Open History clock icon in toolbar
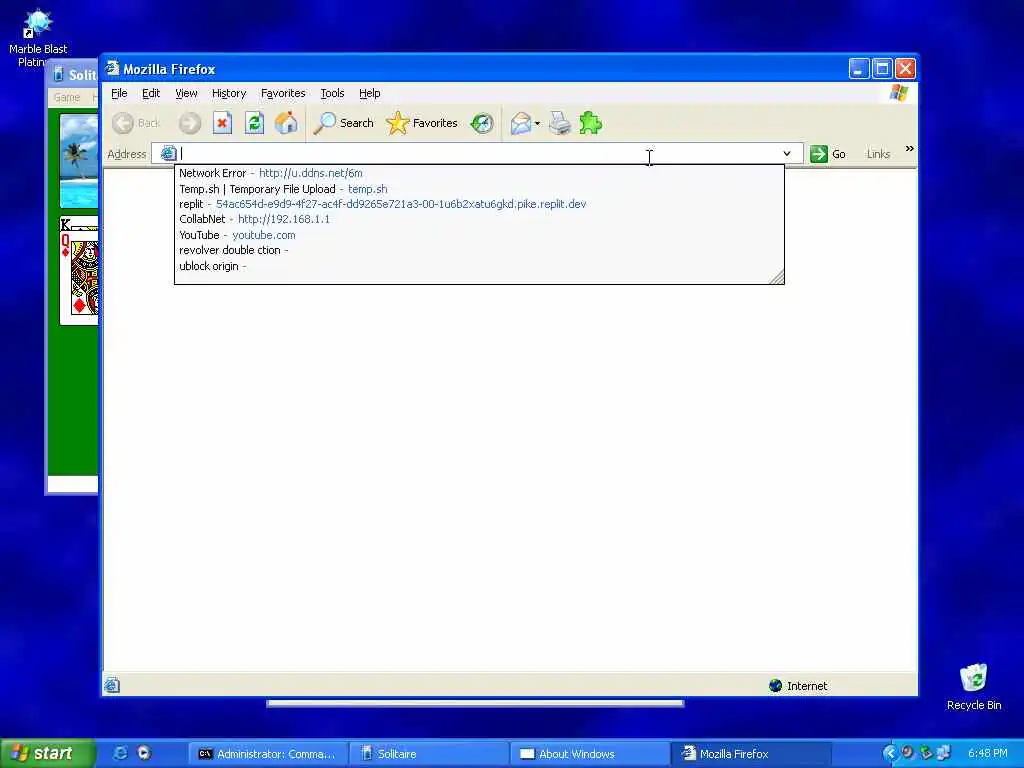Screen dimensions: 1024x768 point(482,123)
